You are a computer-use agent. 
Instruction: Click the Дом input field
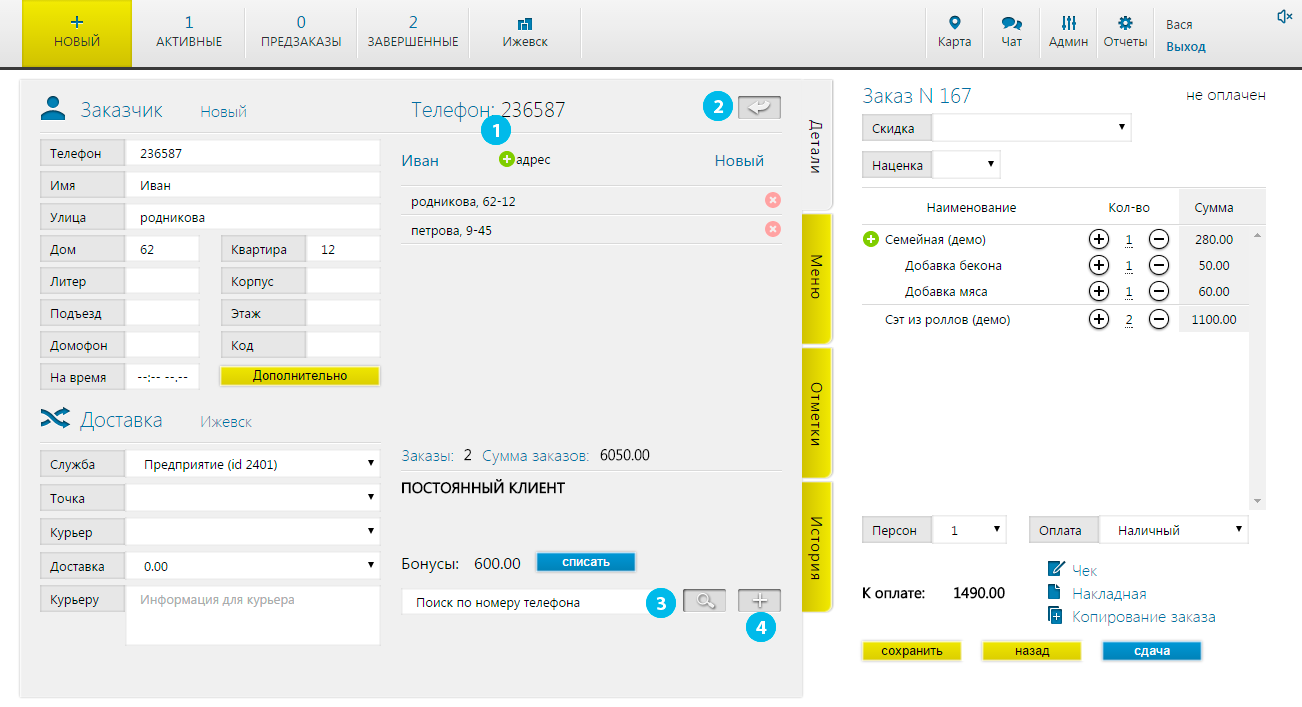coord(163,249)
